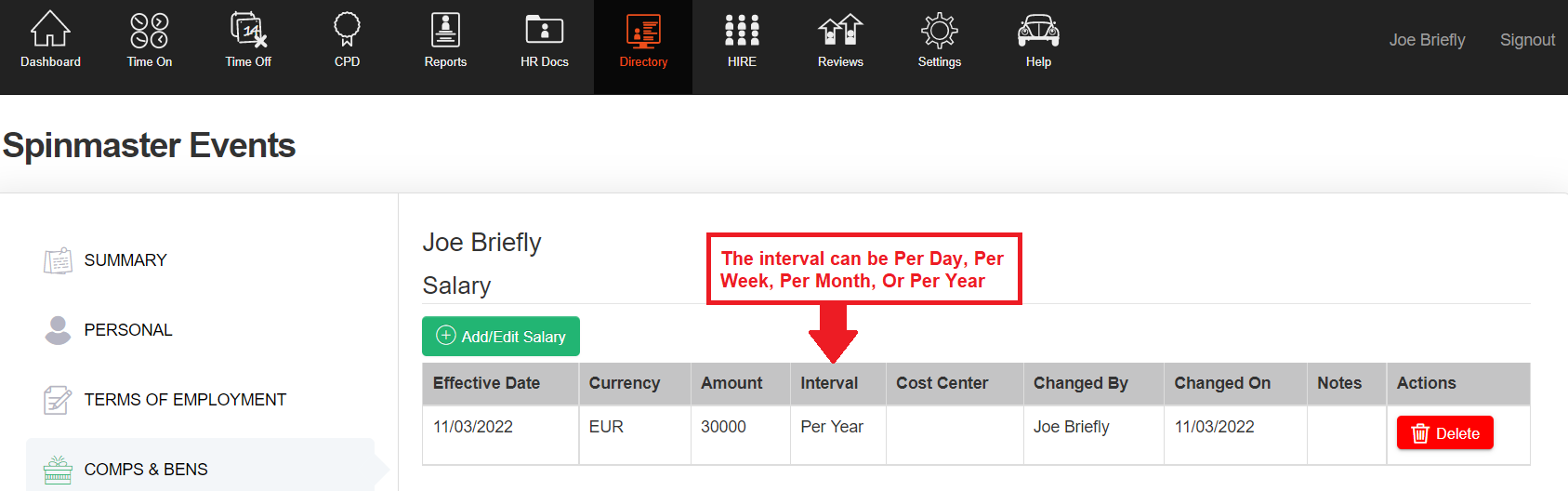
Task: Open the Reviews icon
Action: pyautogui.click(x=840, y=31)
